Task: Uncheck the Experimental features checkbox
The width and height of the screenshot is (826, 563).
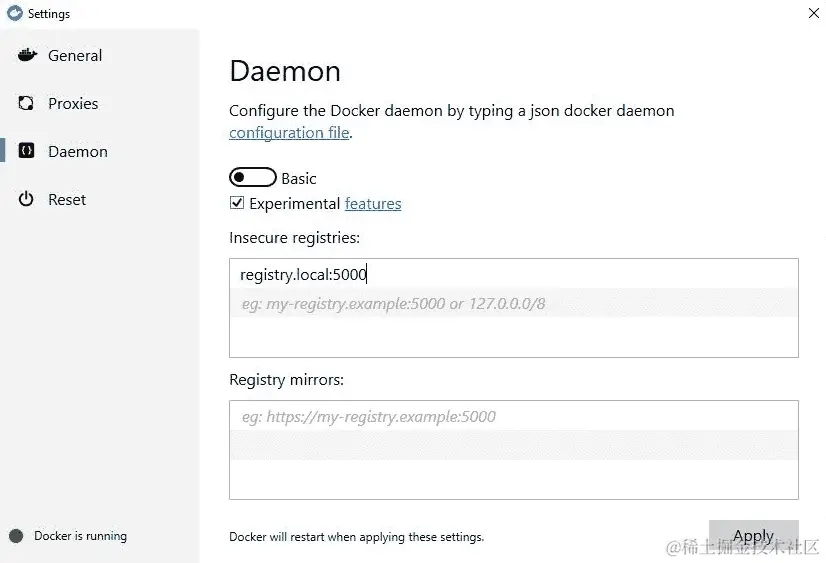Action: 237,203
